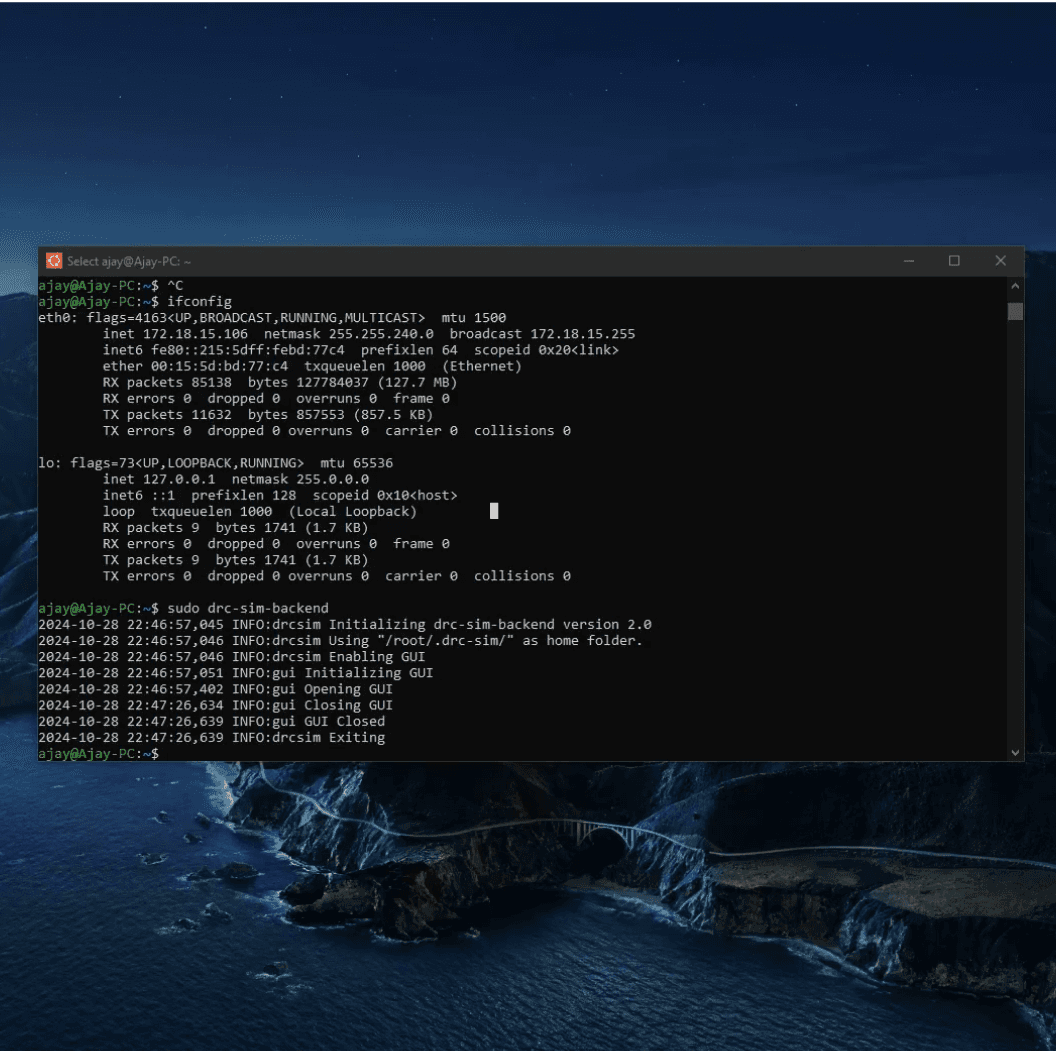Click the 'mtu 1500' value

click(x=474, y=318)
